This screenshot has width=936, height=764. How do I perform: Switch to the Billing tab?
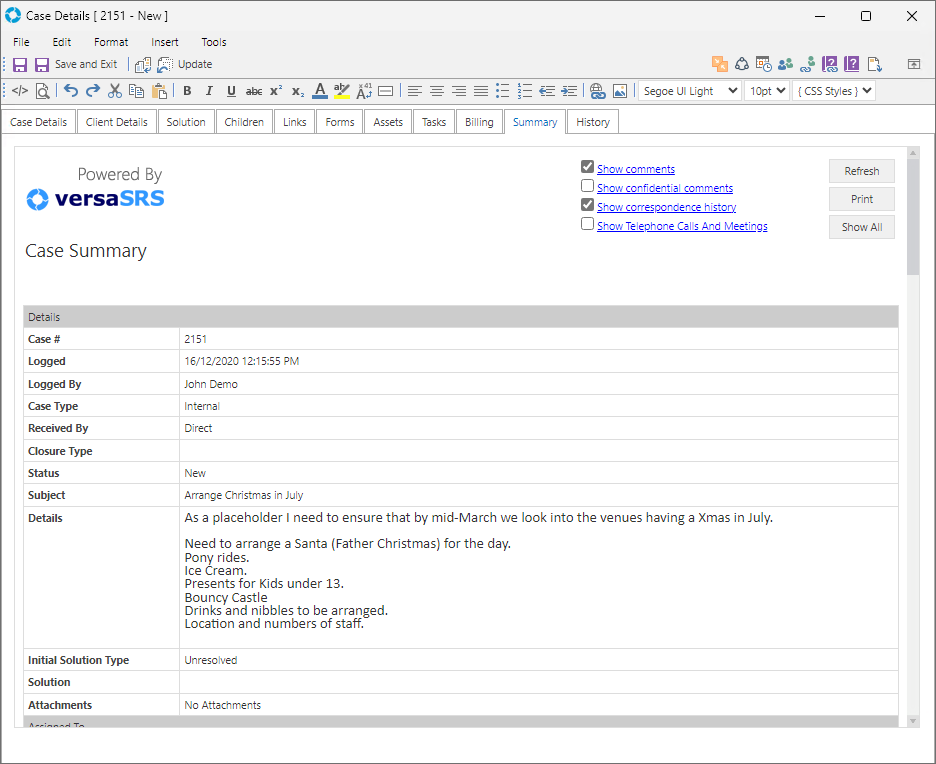pos(479,122)
